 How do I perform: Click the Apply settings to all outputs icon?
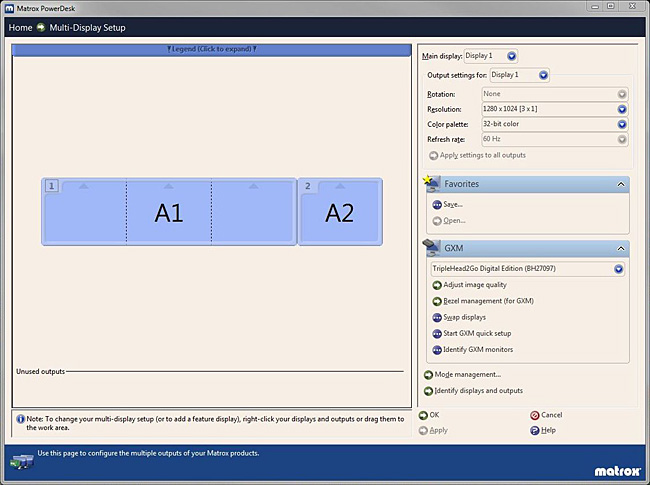(x=433, y=156)
